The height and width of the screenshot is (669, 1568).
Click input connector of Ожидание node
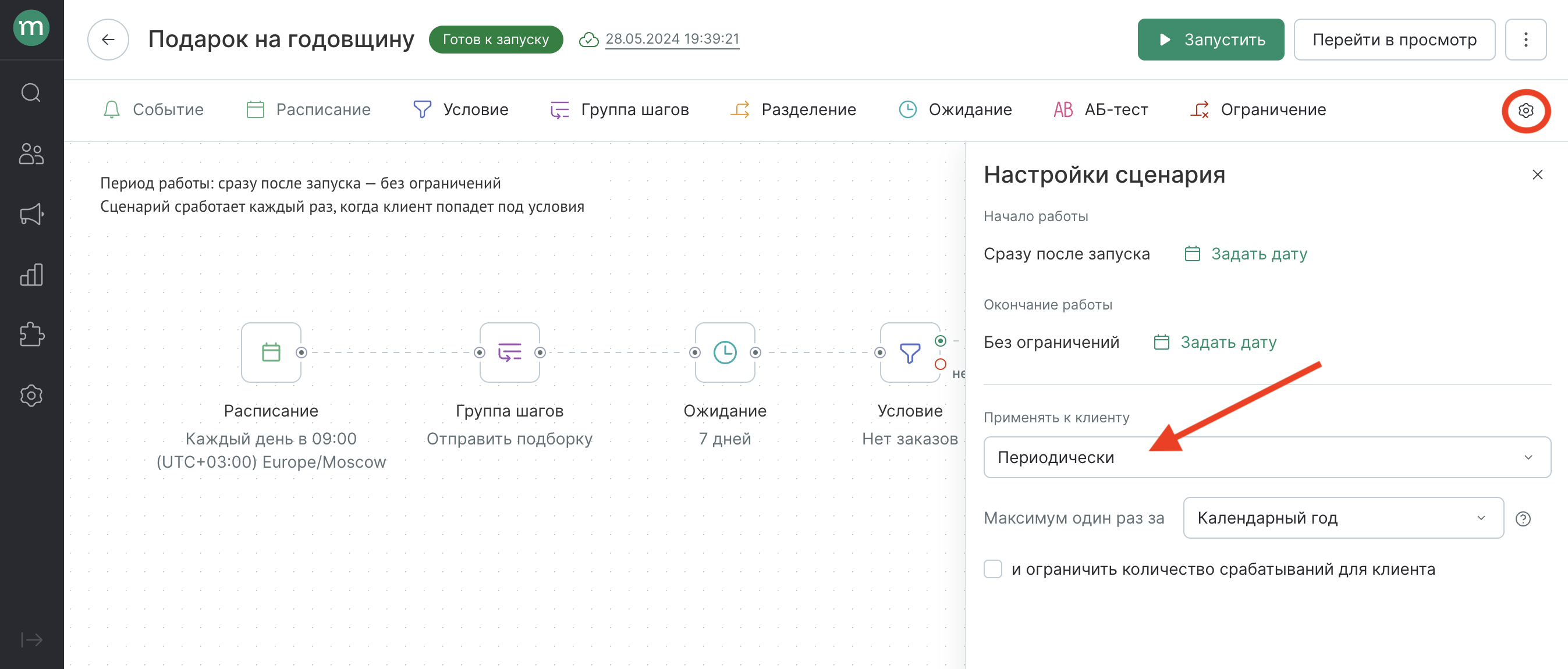pos(694,353)
